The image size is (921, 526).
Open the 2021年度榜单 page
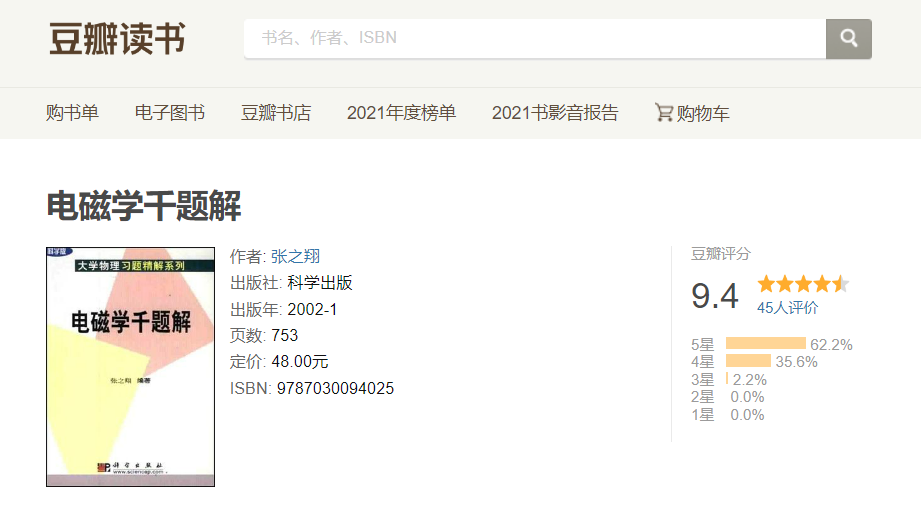(x=401, y=113)
